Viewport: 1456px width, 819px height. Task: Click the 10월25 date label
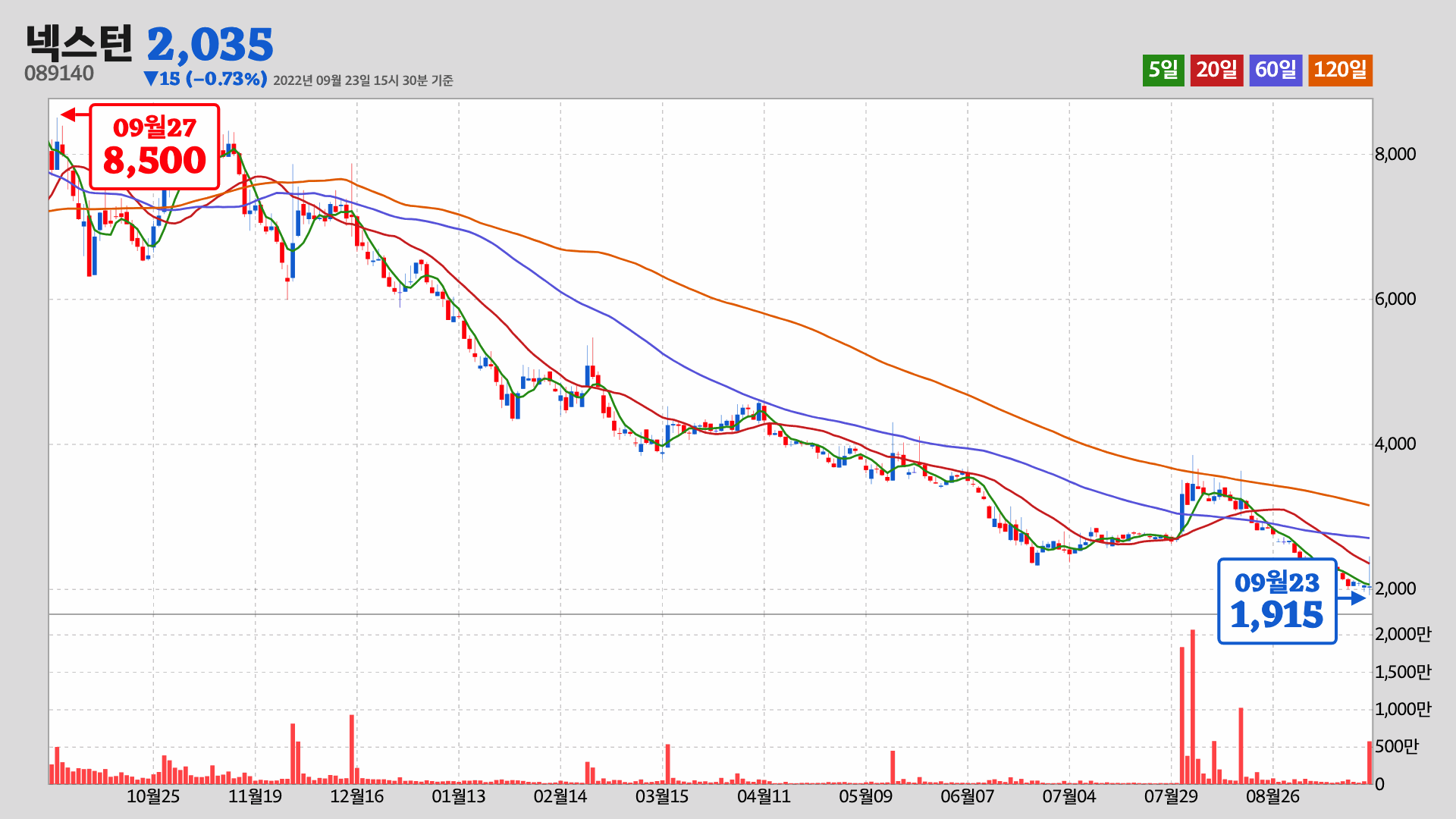pos(153,796)
